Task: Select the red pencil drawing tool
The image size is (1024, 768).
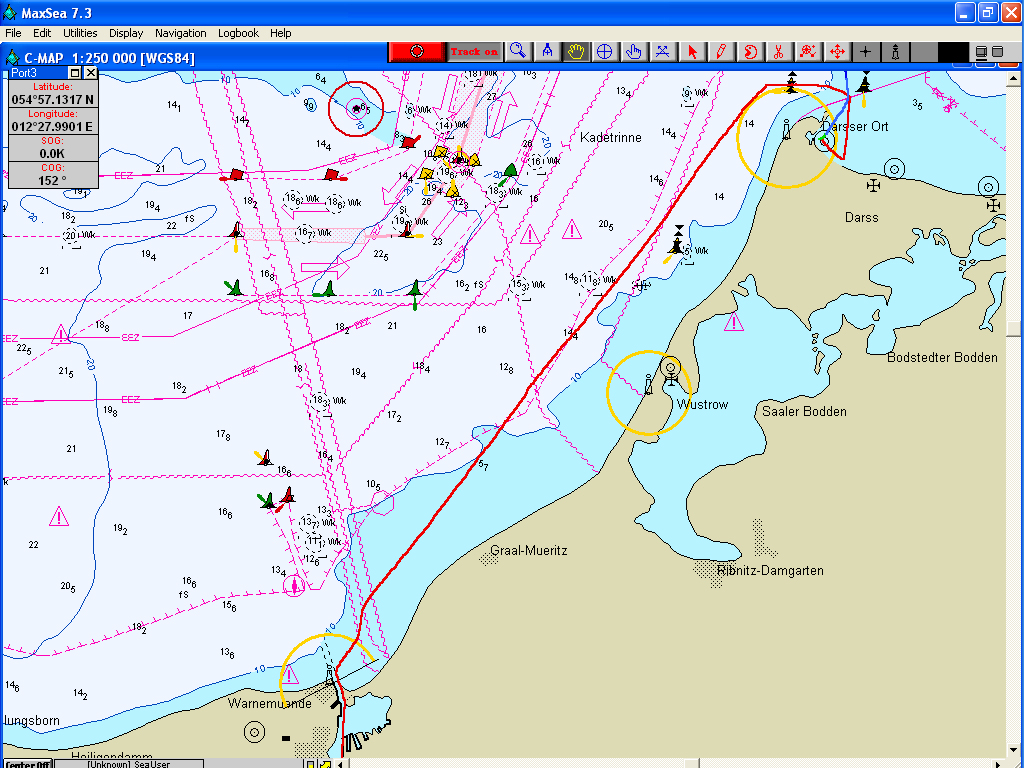Action: (x=721, y=52)
